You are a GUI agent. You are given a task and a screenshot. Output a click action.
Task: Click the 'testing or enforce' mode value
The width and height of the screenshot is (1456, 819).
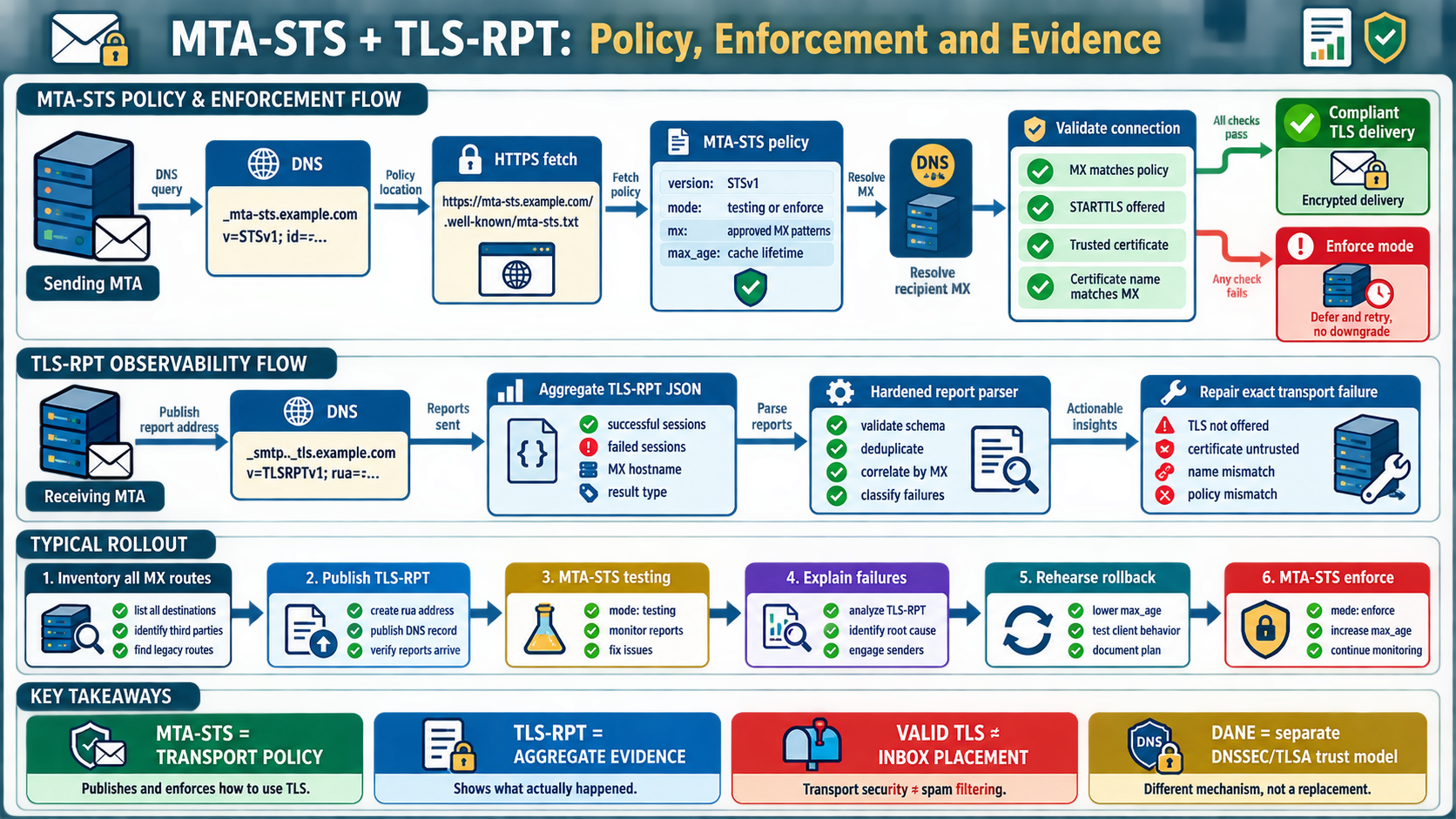775,208
